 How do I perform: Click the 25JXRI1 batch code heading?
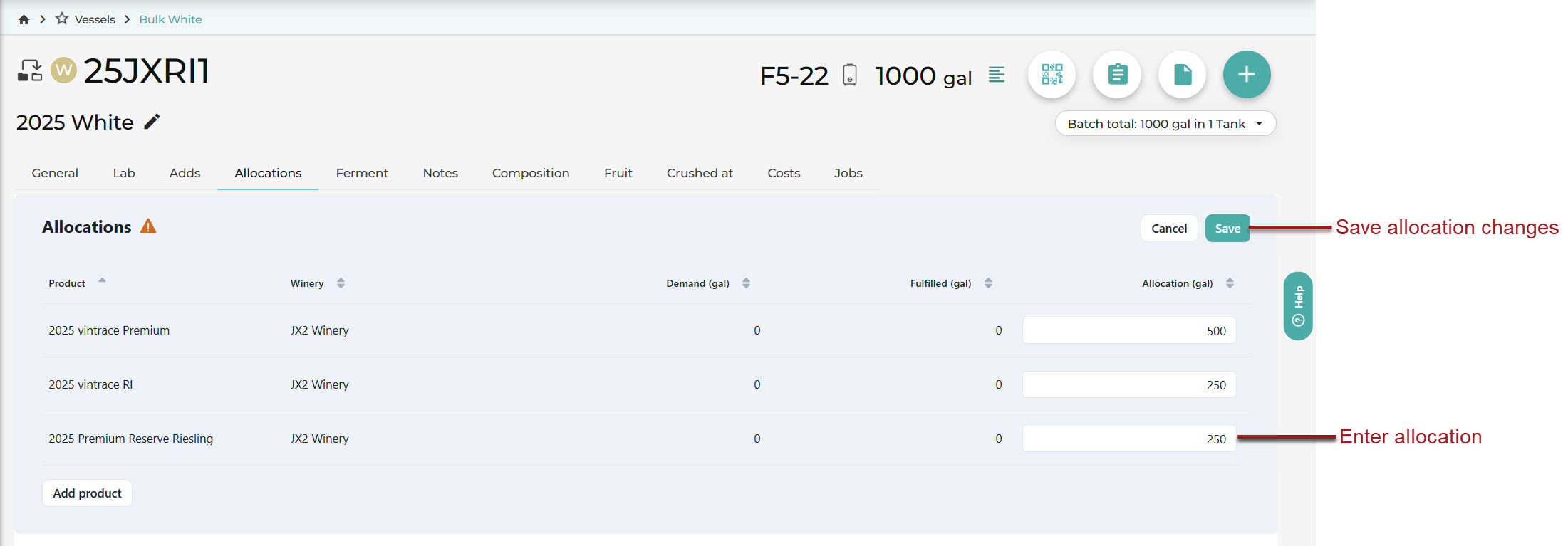coord(146,70)
